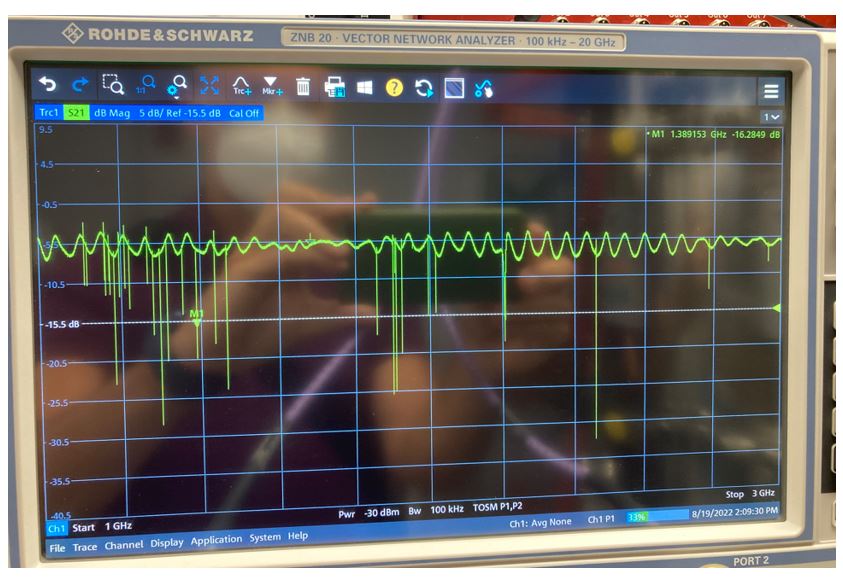
Task: Open the hamburger menu at top right
Action: point(770,91)
